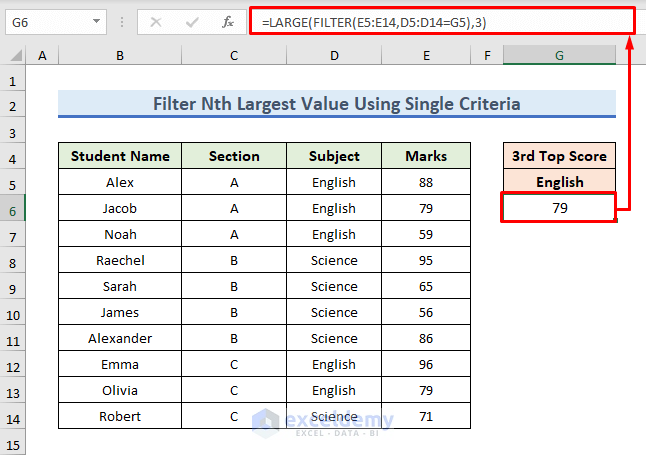Click the title Filter Nth Largest Value
This screenshot has width=646, height=455.
[336, 103]
